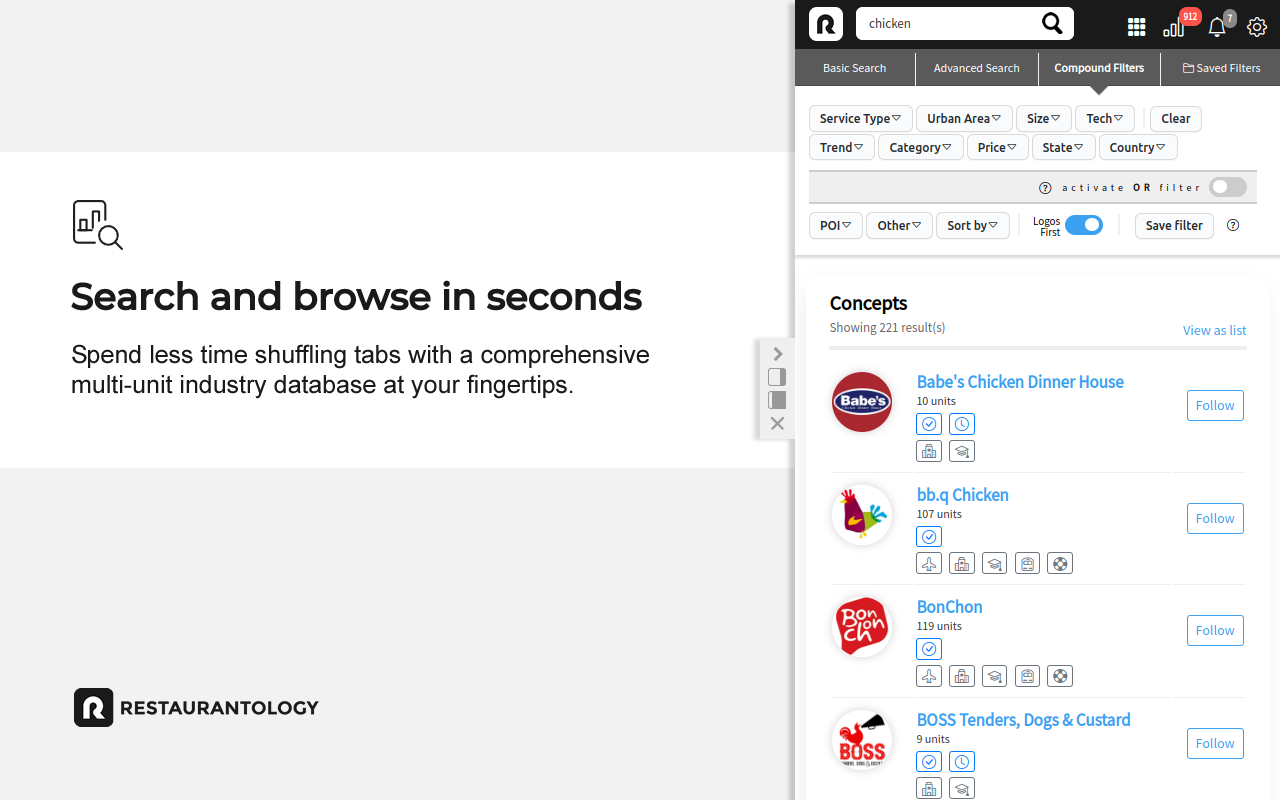Open the Size filter dropdown
Viewport: 1280px width, 800px height.
(x=1044, y=118)
